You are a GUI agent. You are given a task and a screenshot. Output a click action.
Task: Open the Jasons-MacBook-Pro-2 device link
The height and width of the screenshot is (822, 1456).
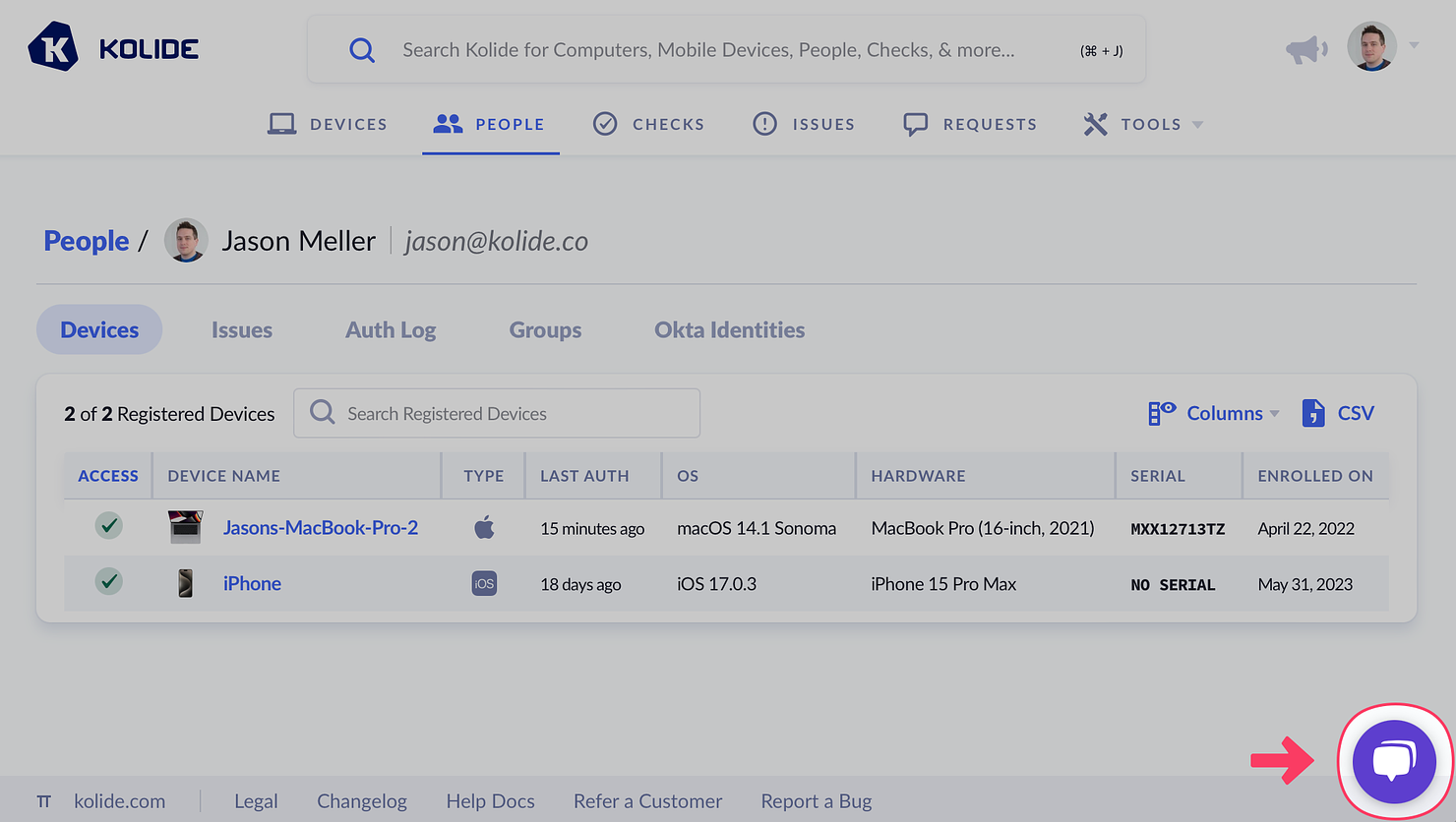(320, 527)
